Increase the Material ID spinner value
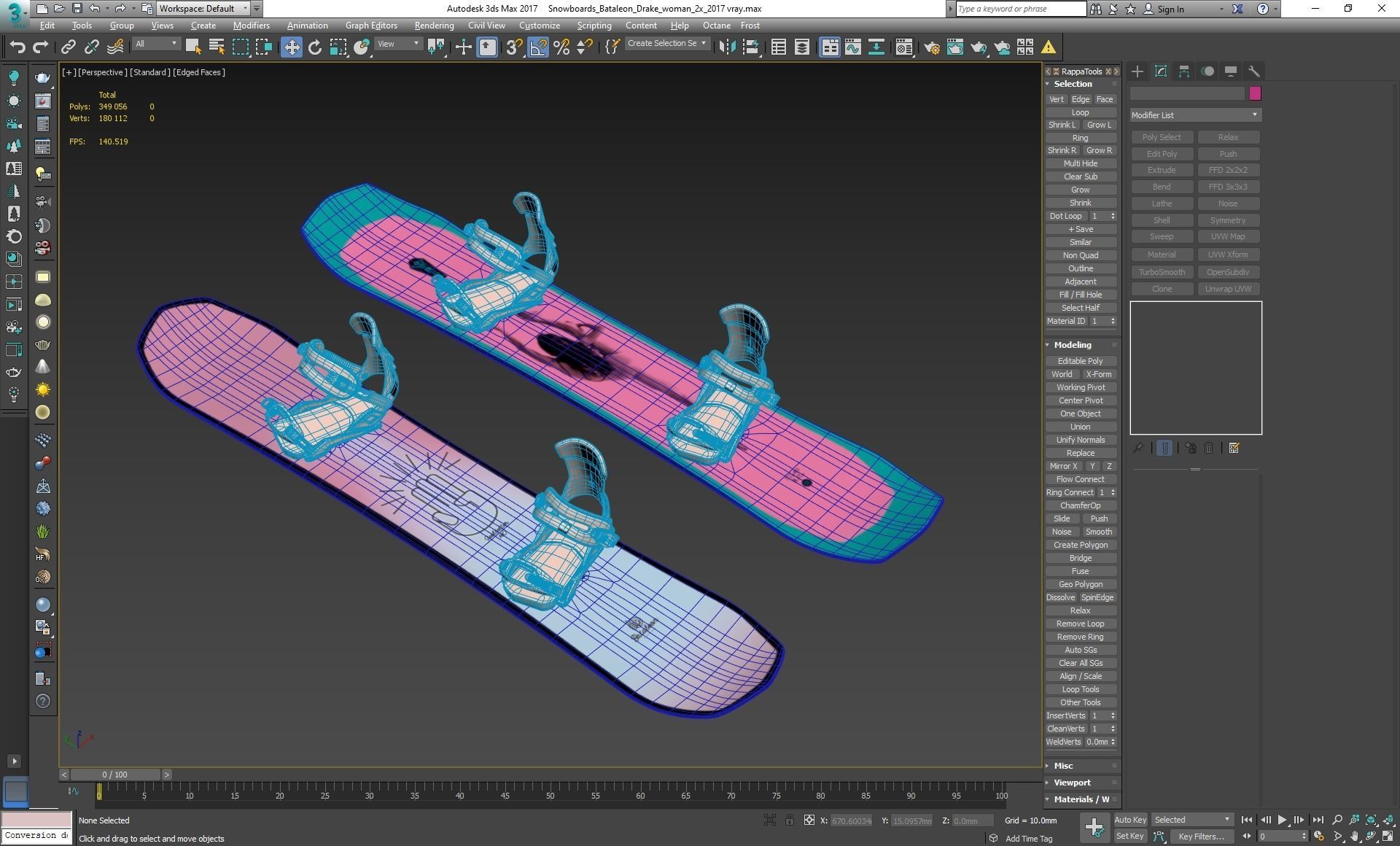1400x846 pixels. (x=1113, y=319)
